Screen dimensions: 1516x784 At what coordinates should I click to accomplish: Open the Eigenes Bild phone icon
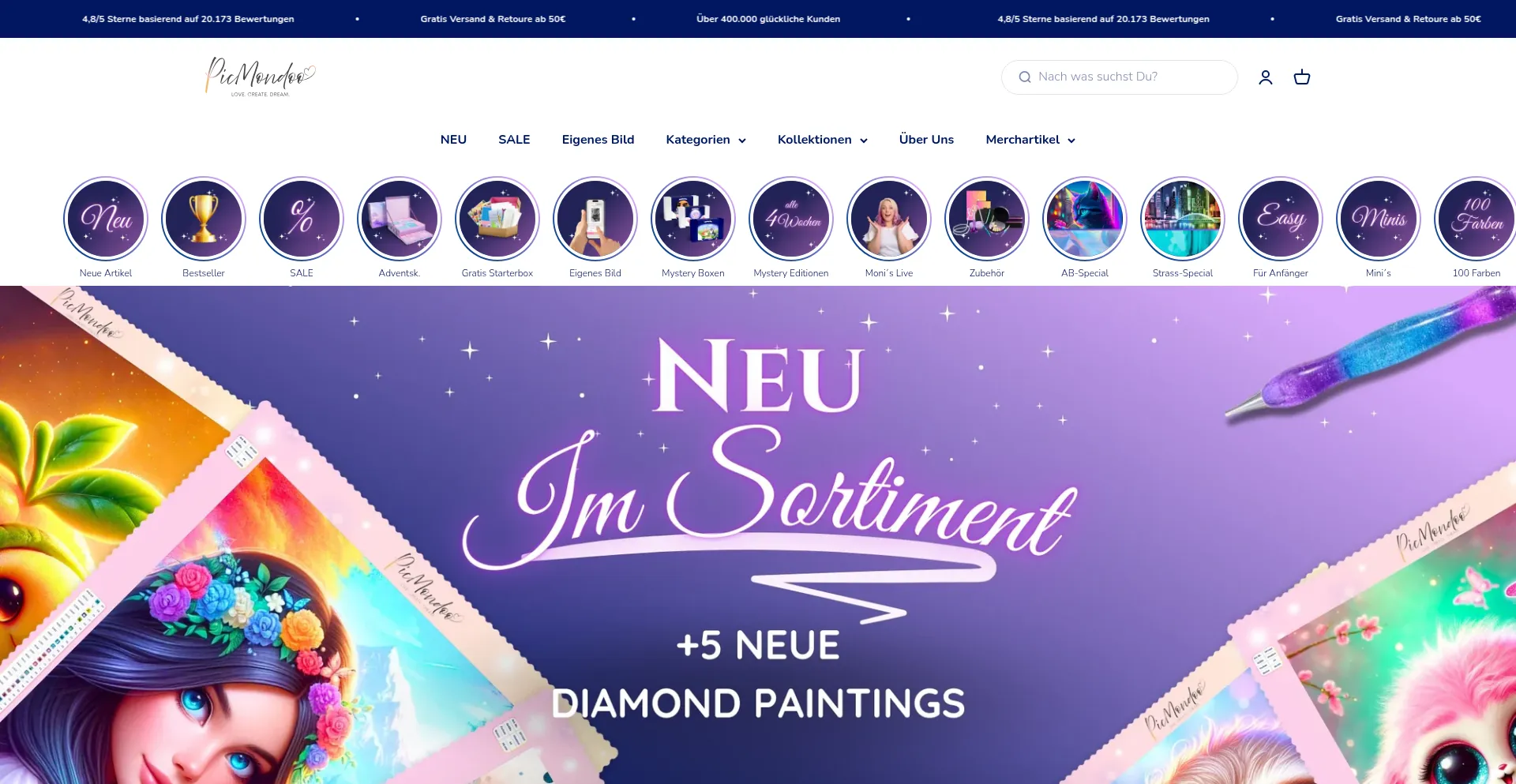tap(595, 219)
